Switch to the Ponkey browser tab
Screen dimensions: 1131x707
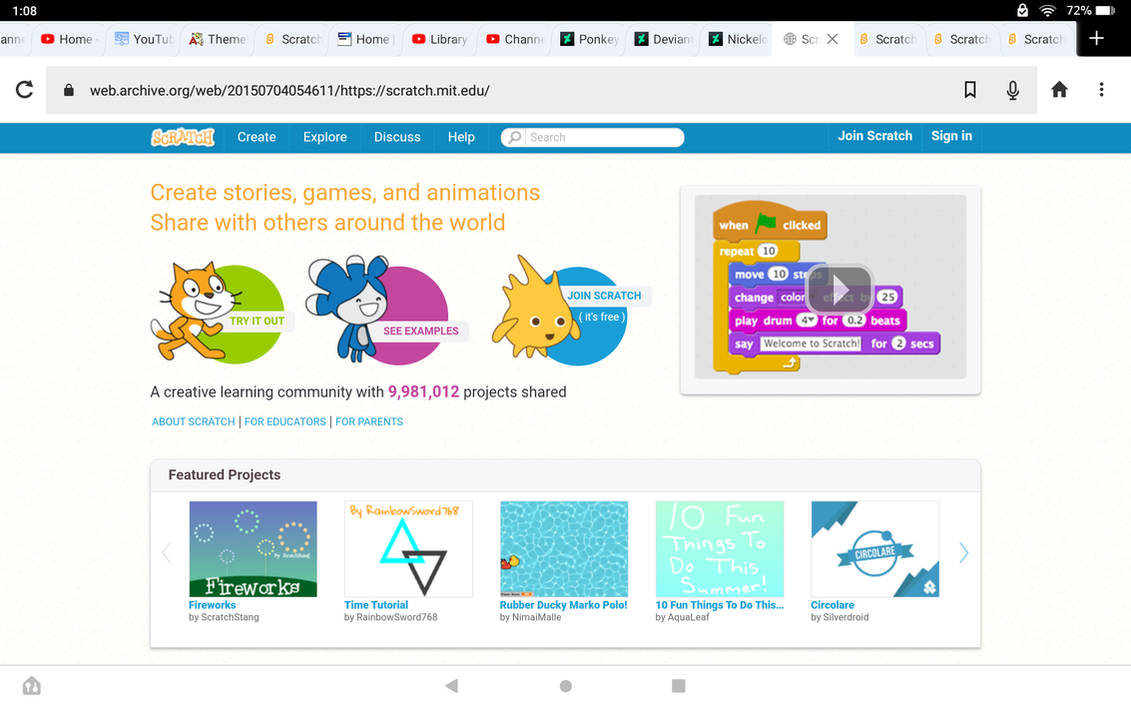point(589,39)
